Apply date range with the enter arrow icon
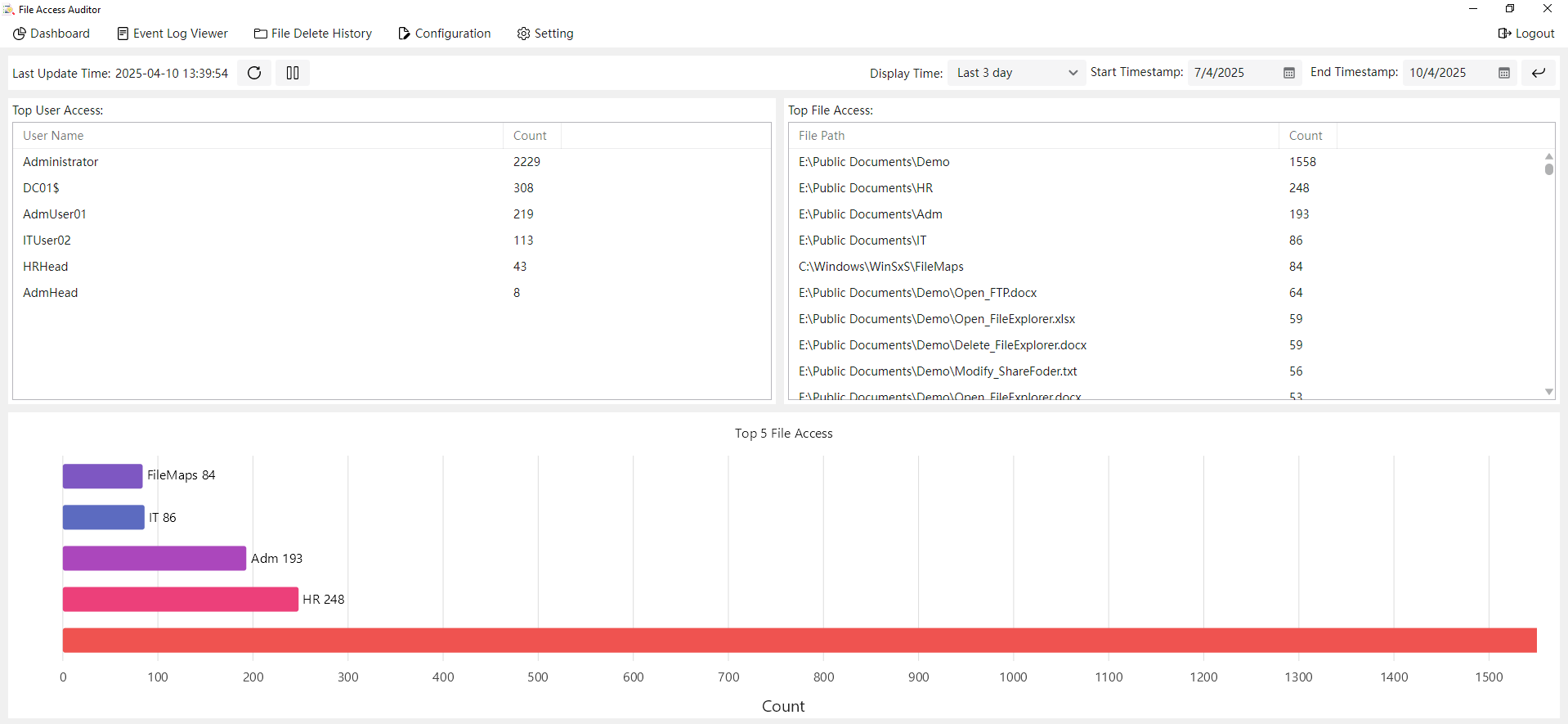This screenshot has height=724, width=1568. pyautogui.click(x=1539, y=73)
